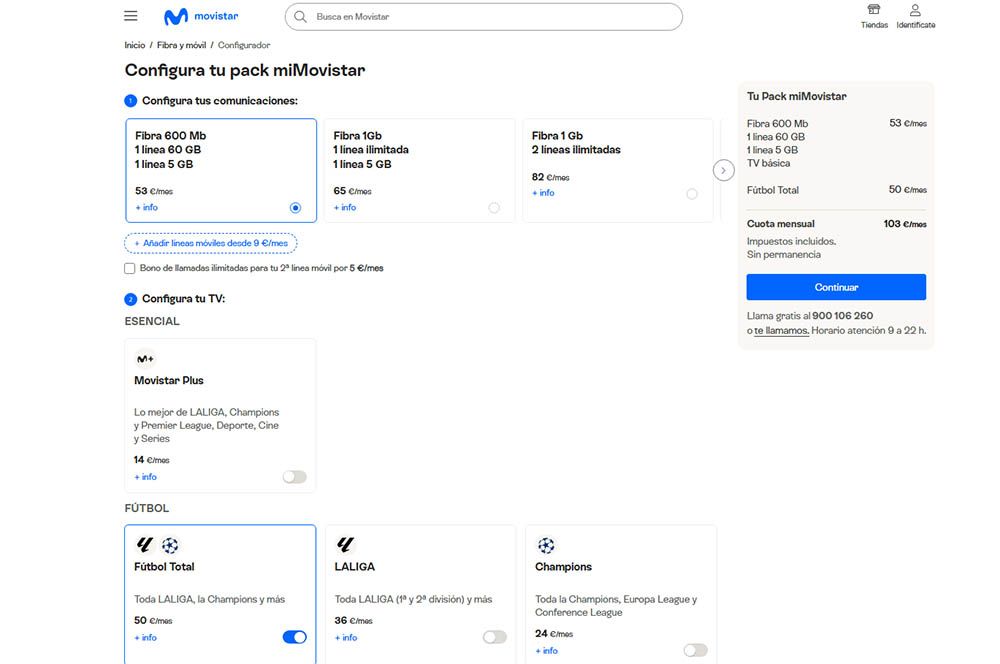The height and width of the screenshot is (664, 1000).
Task: Select Fibra 1 Gb 2 líneas ilimitadas radio
Action: [x=692, y=193]
